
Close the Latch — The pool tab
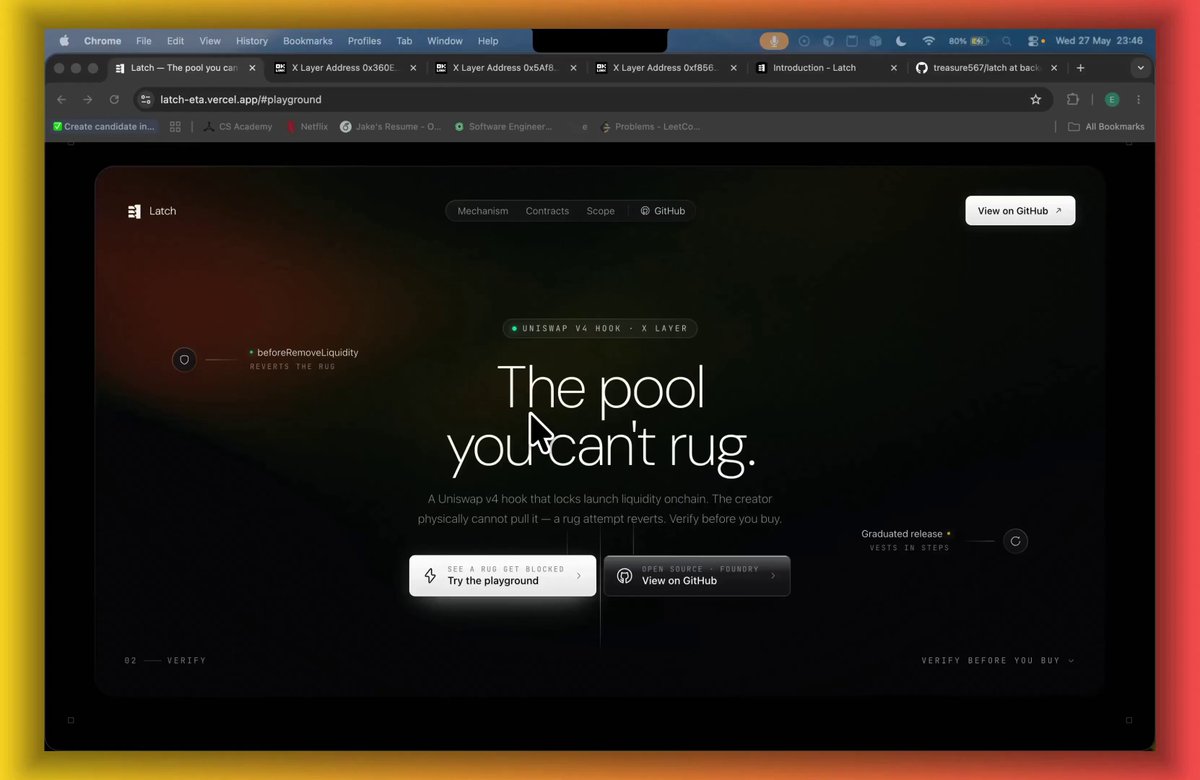[252, 68]
